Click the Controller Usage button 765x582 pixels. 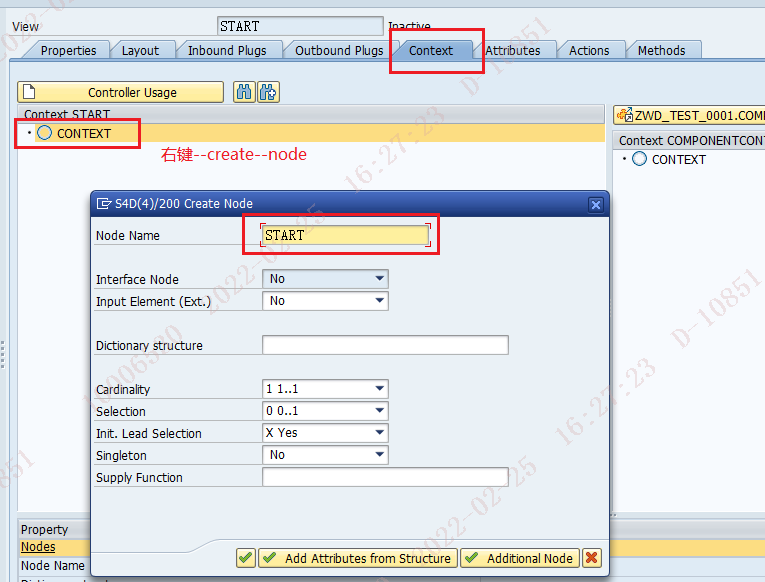121,92
